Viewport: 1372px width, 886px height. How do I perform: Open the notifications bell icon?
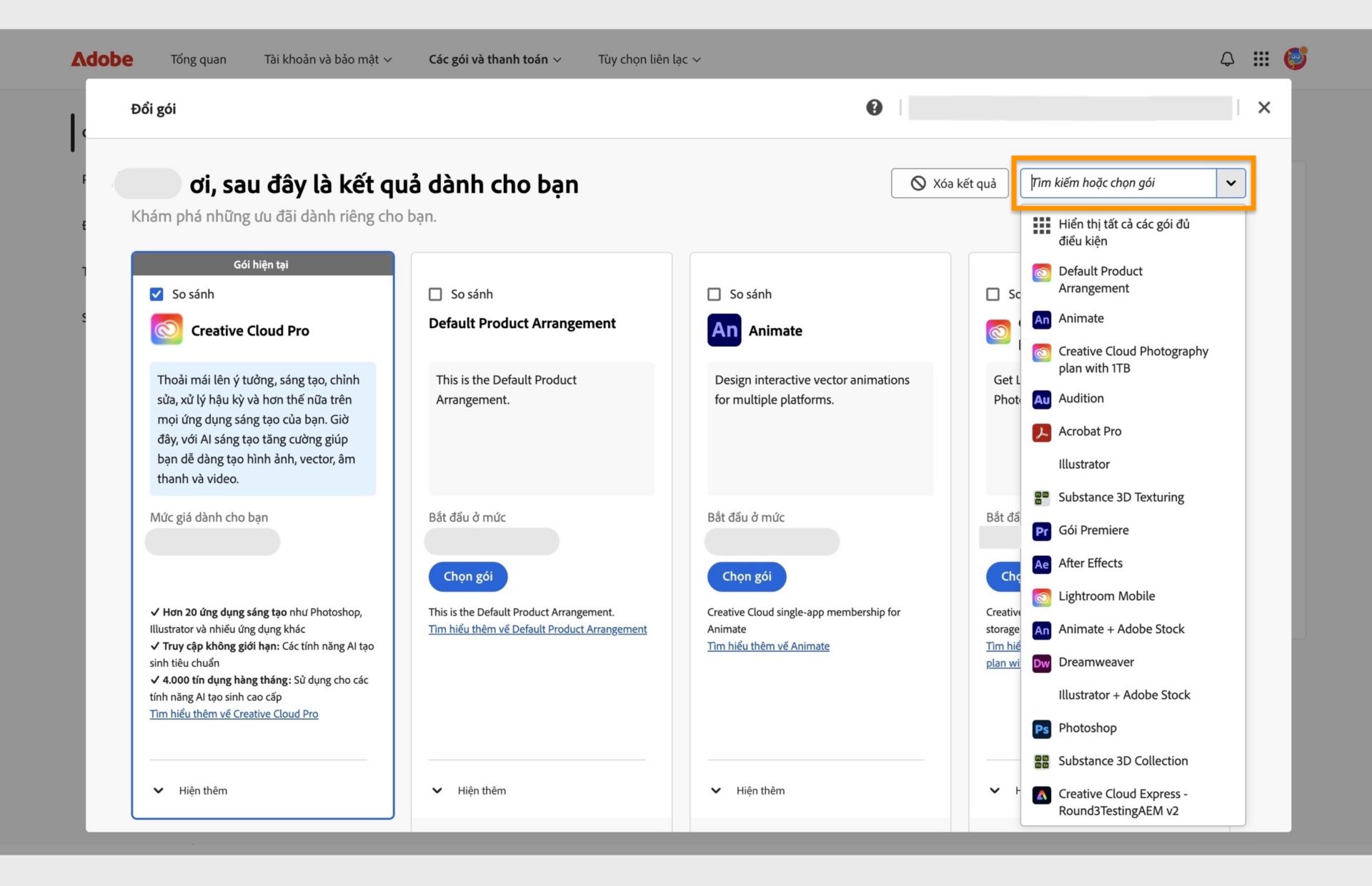[x=1227, y=59]
